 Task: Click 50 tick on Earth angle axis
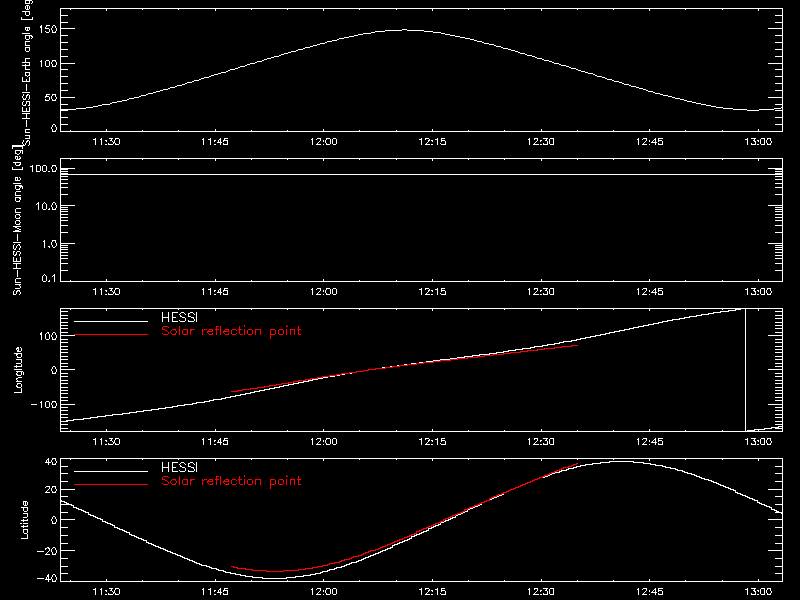(51, 97)
